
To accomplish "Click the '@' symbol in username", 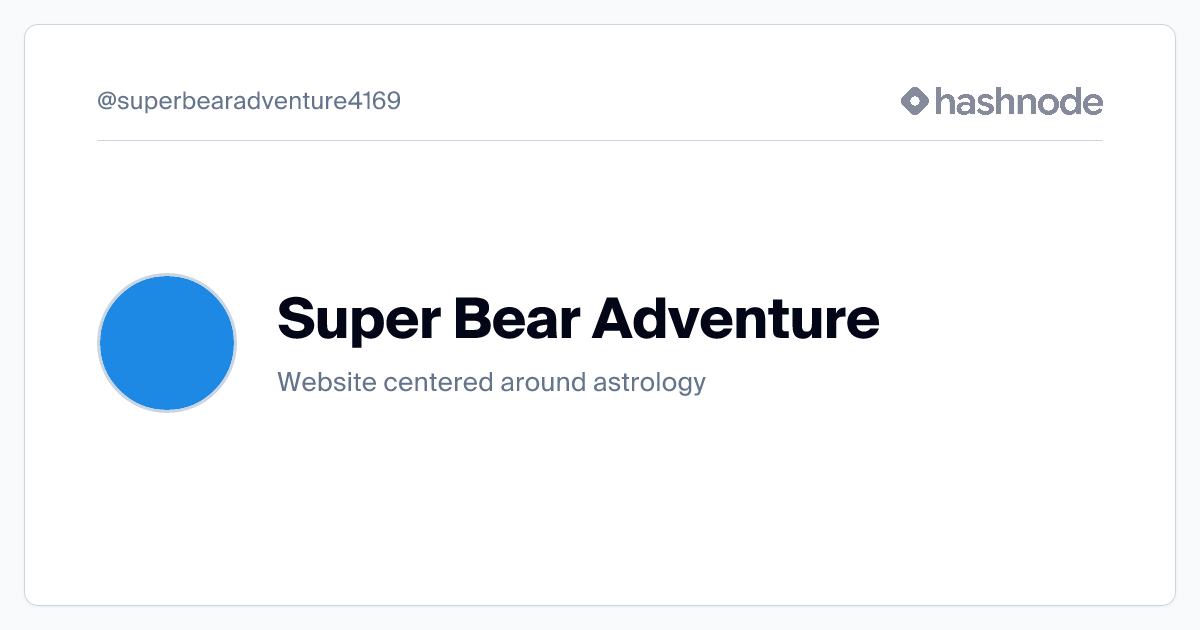I will click(107, 102).
